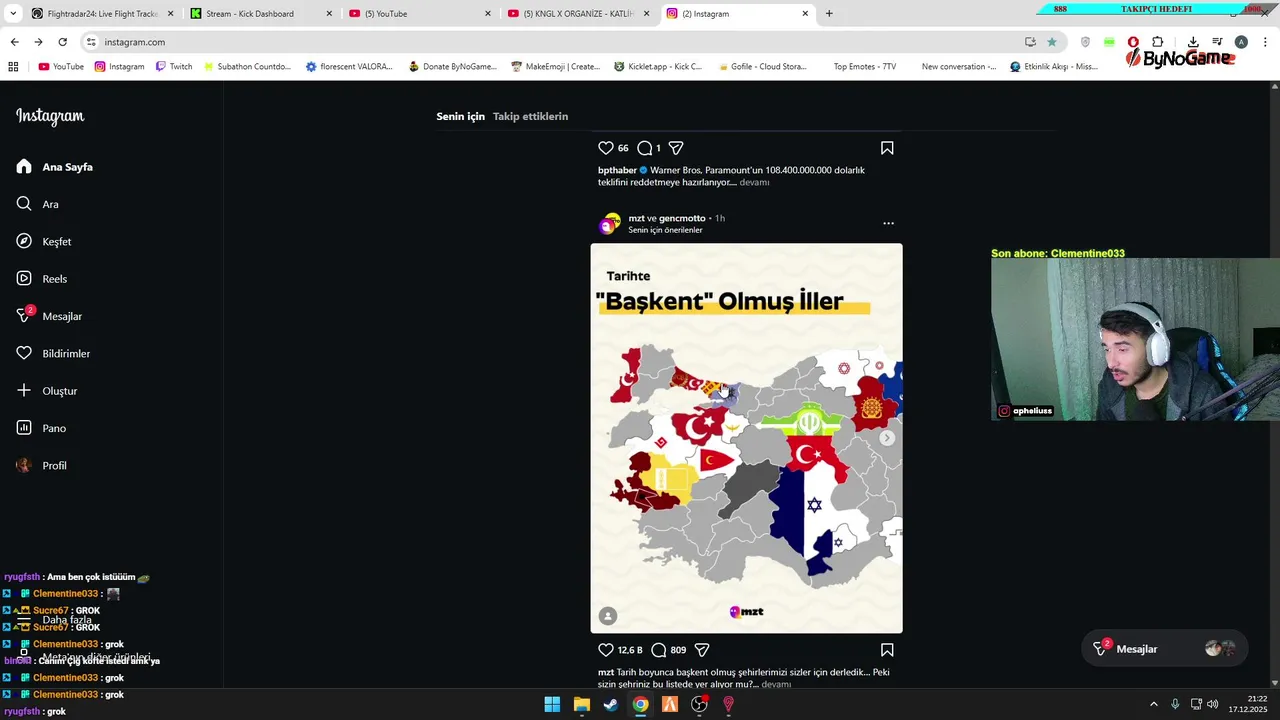Open the three-dot menu on mzt post
Screen dimensions: 1280x720
point(888,223)
